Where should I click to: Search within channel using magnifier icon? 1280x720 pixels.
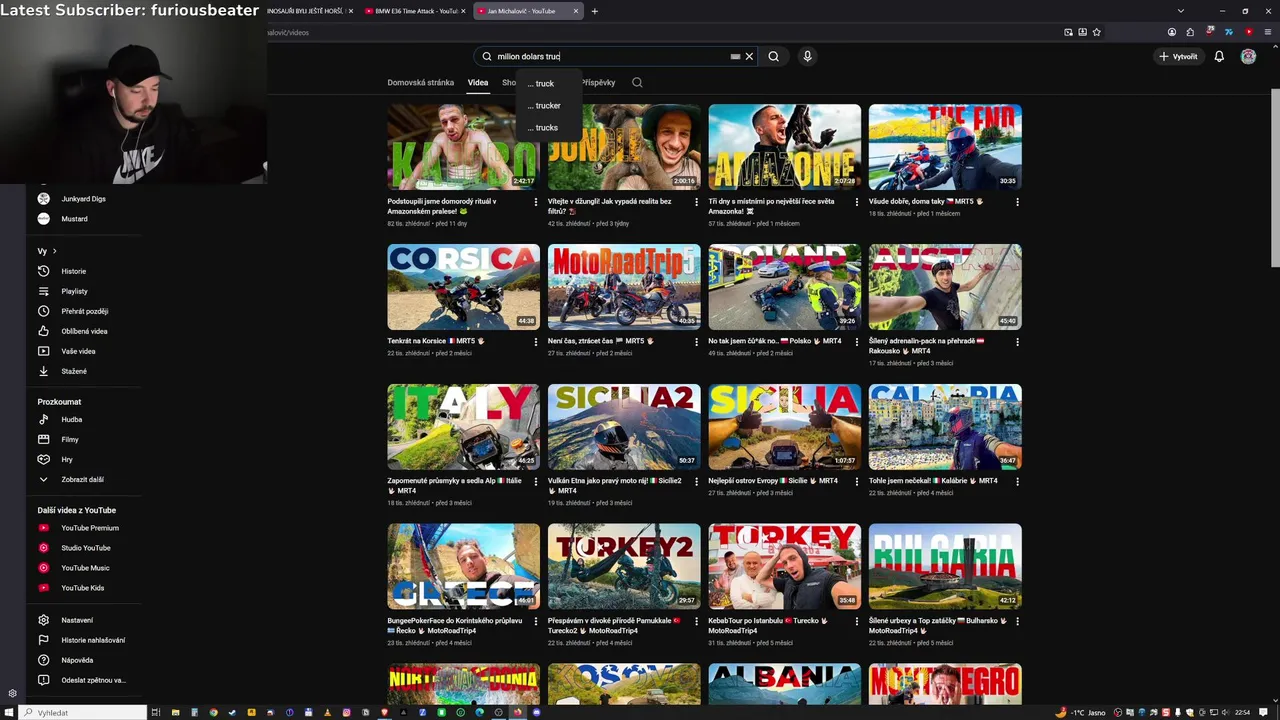click(637, 83)
